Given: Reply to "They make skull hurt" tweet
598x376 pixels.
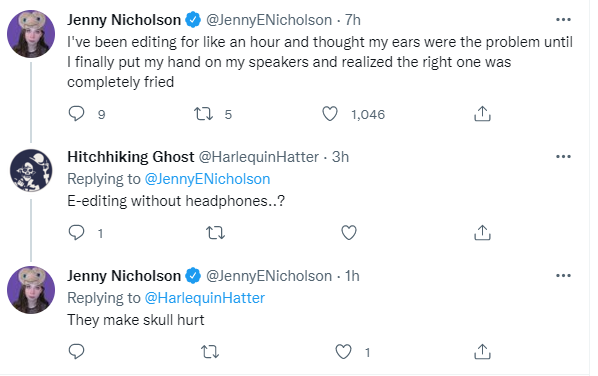Looking at the screenshot, I should [76, 352].
